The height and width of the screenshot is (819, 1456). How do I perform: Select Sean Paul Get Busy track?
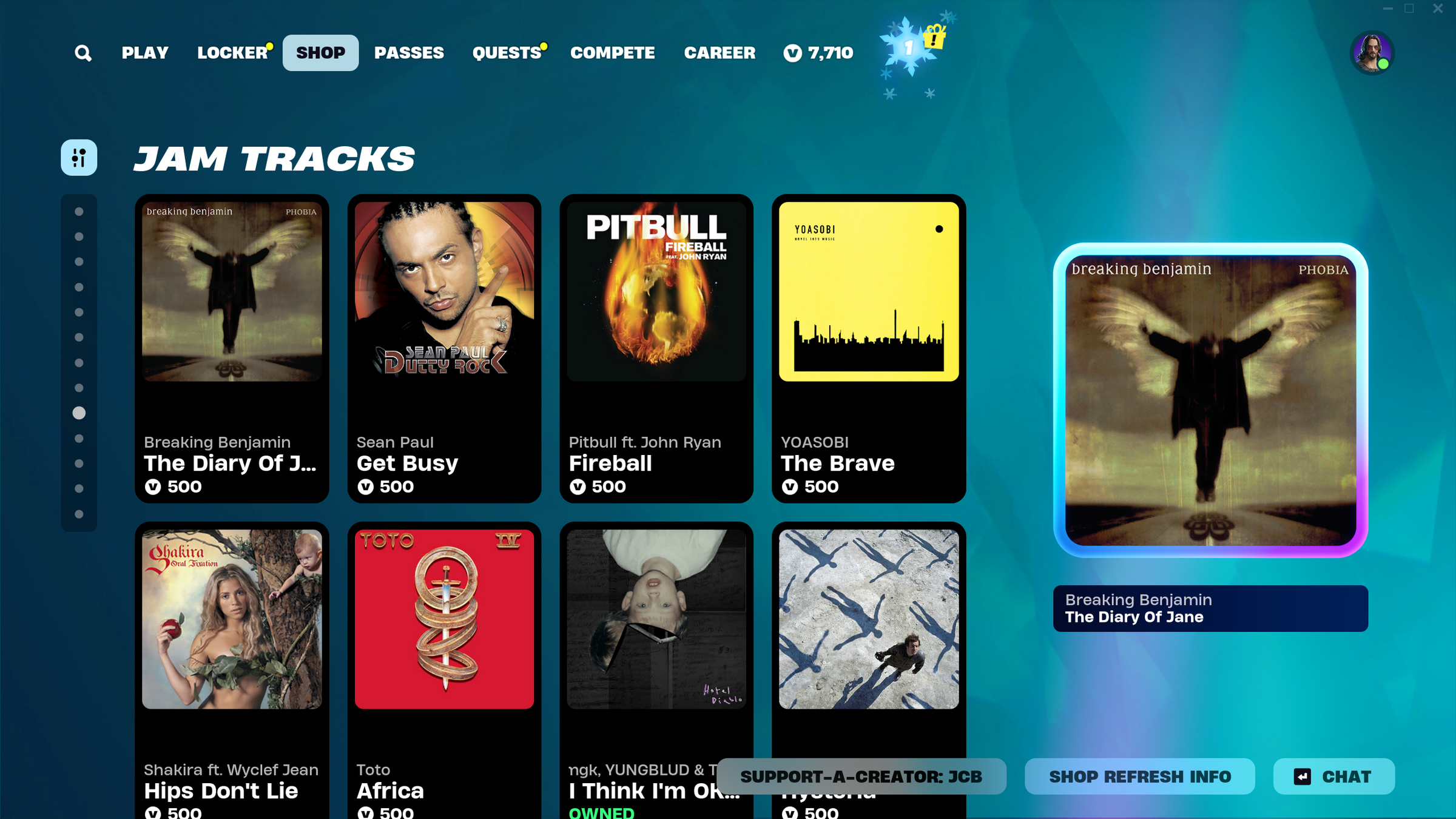pyautogui.click(x=444, y=348)
